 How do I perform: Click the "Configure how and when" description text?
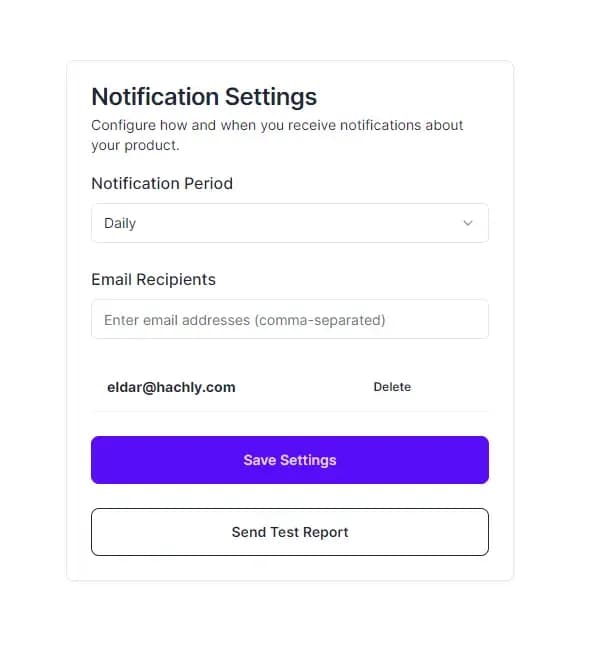(277, 135)
